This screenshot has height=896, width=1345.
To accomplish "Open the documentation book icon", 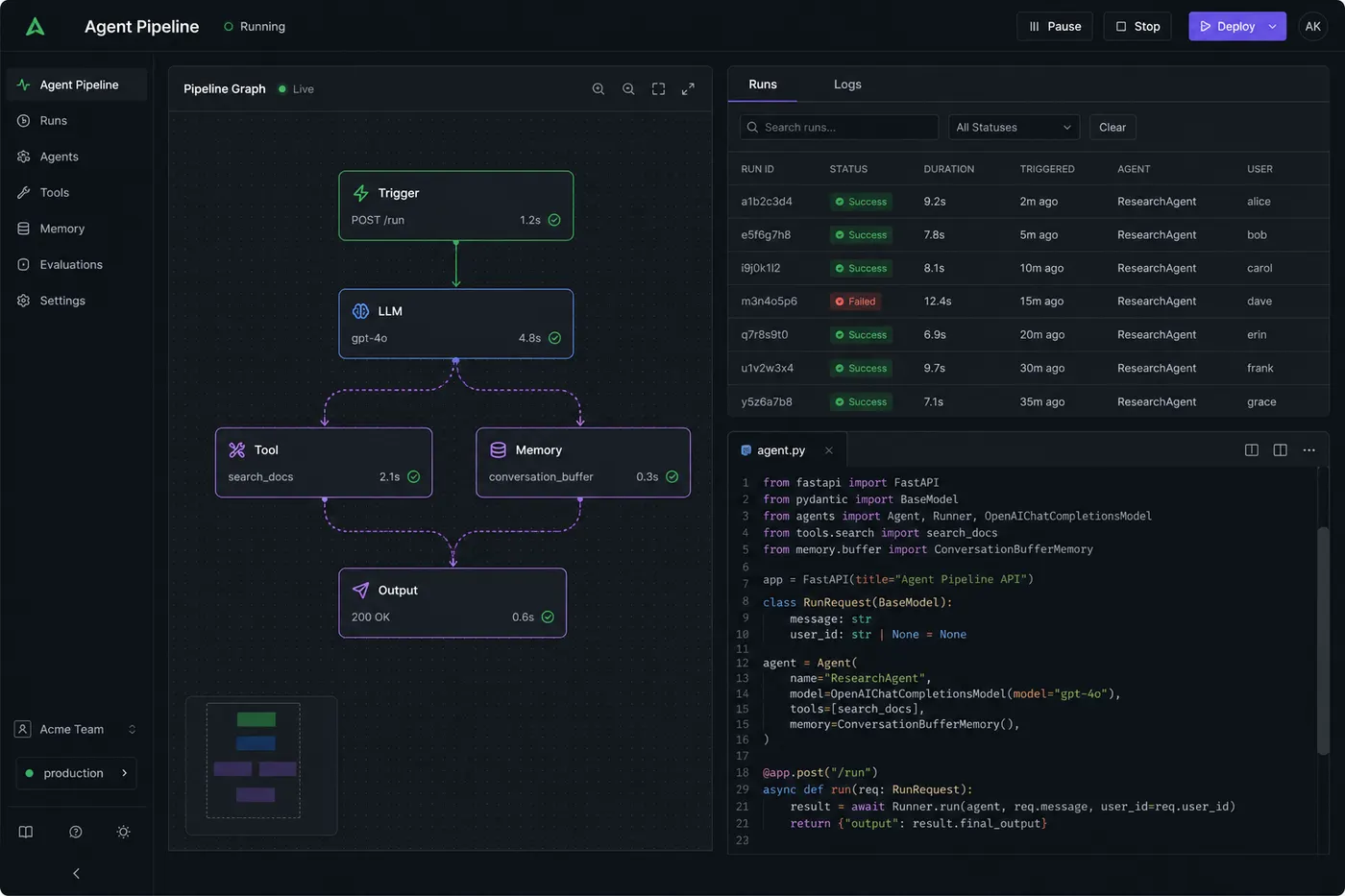I will [26, 832].
